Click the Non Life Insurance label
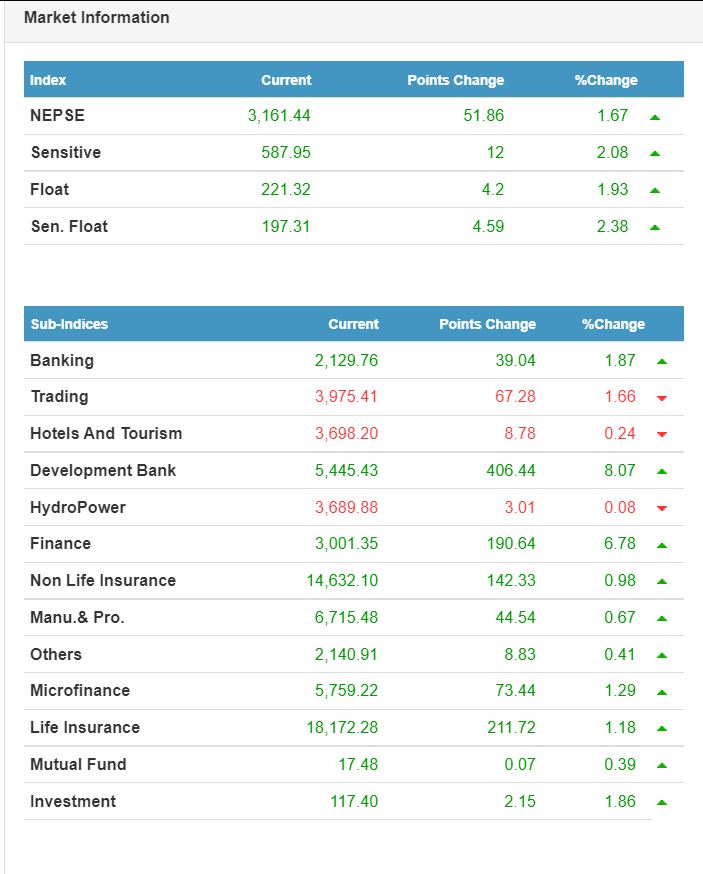The height and width of the screenshot is (874, 703). pyautogui.click(x=103, y=580)
